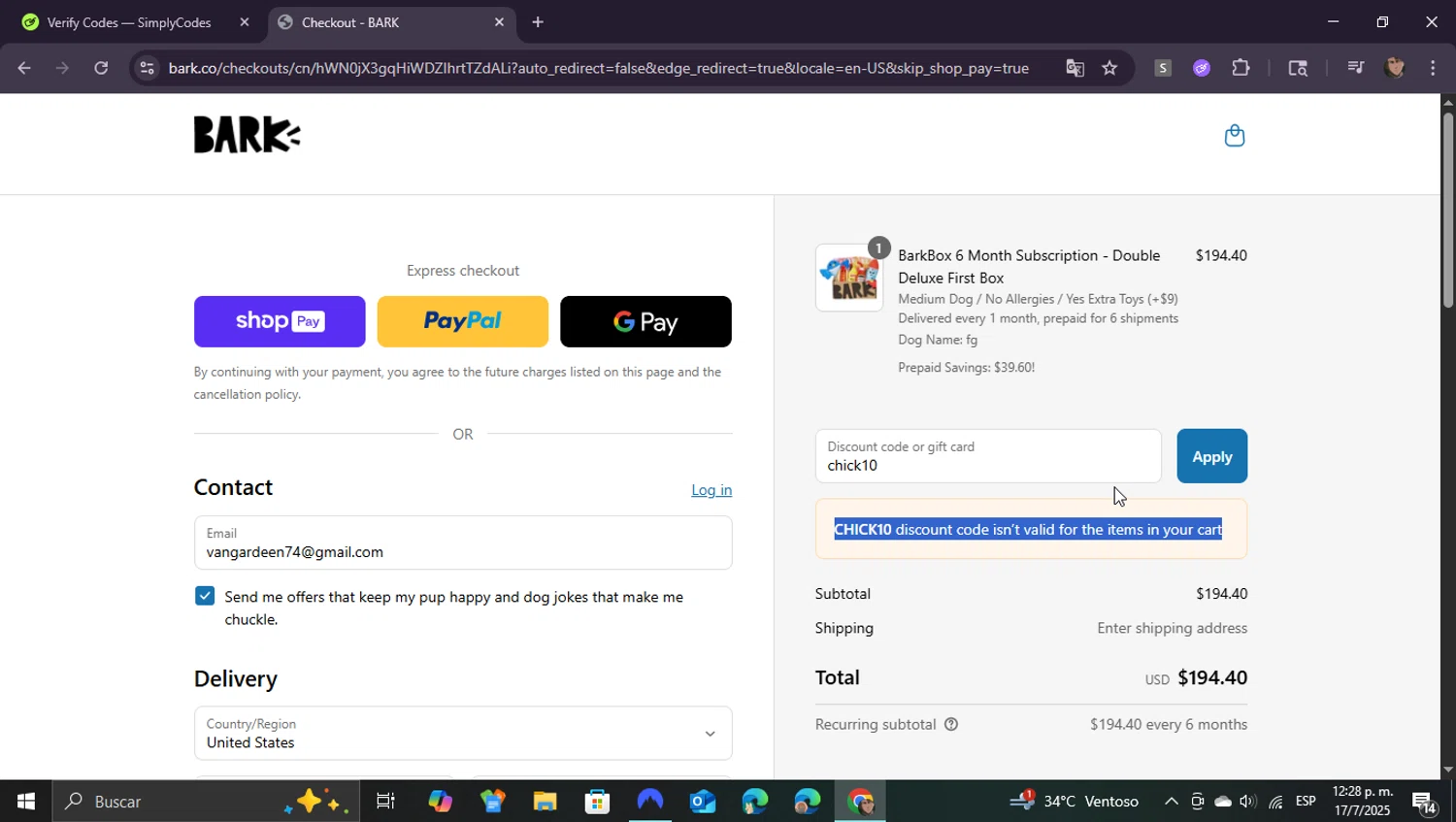
Task: Open the Windows Start menu
Action: [x=25, y=802]
